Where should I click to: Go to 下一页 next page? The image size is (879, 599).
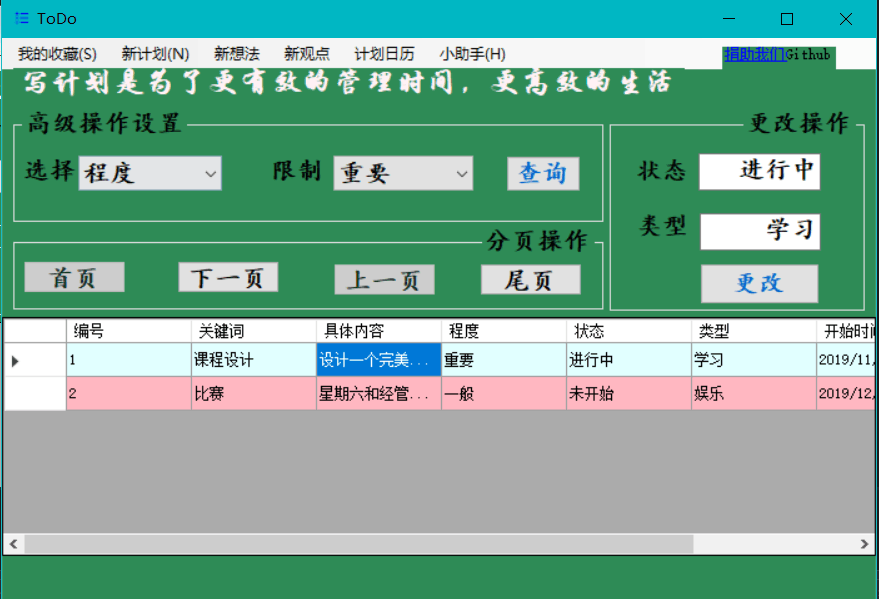pyautogui.click(x=228, y=277)
